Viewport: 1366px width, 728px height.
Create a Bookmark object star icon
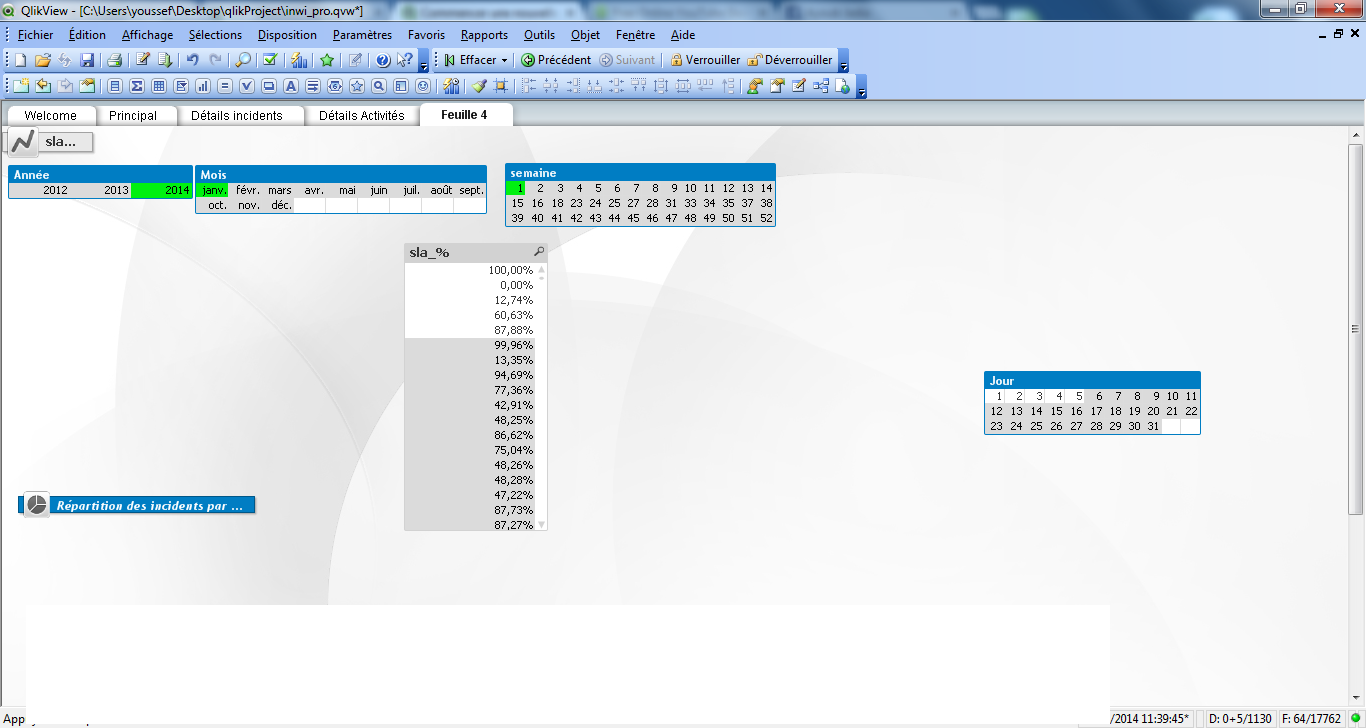tap(356, 86)
